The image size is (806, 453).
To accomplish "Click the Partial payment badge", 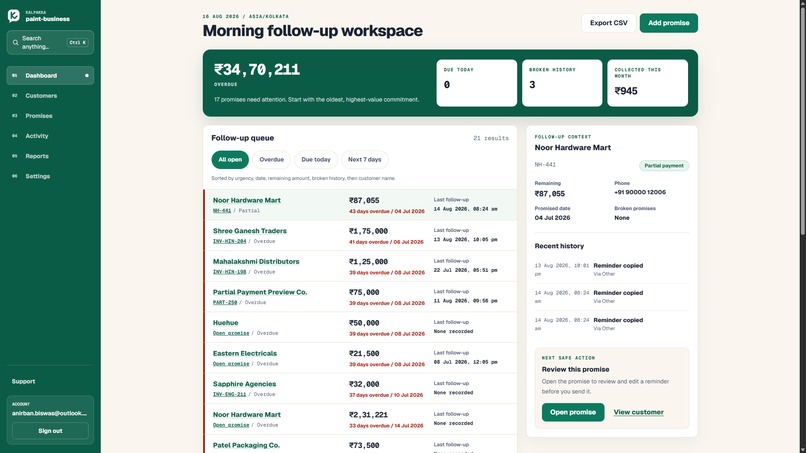I will click(x=664, y=166).
